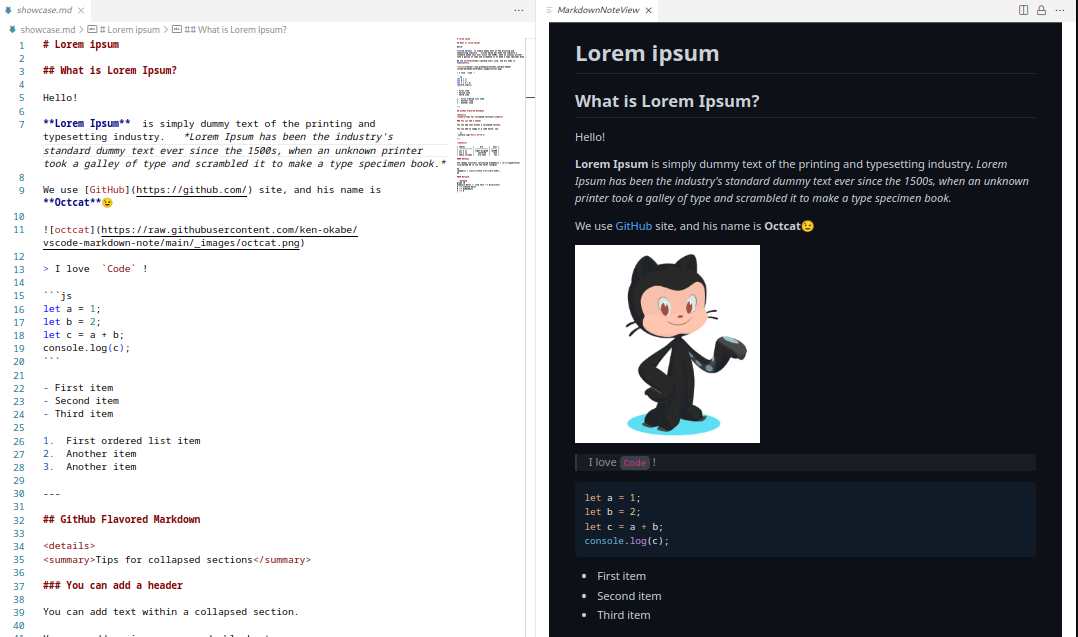Click the bold 'Octcat' text in preview
Viewport: 1078px width, 637px height.
pos(782,226)
